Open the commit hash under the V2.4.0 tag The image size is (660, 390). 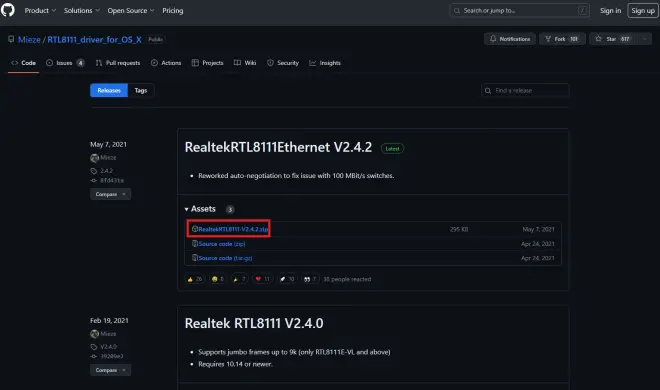pyautogui.click(x=112, y=356)
